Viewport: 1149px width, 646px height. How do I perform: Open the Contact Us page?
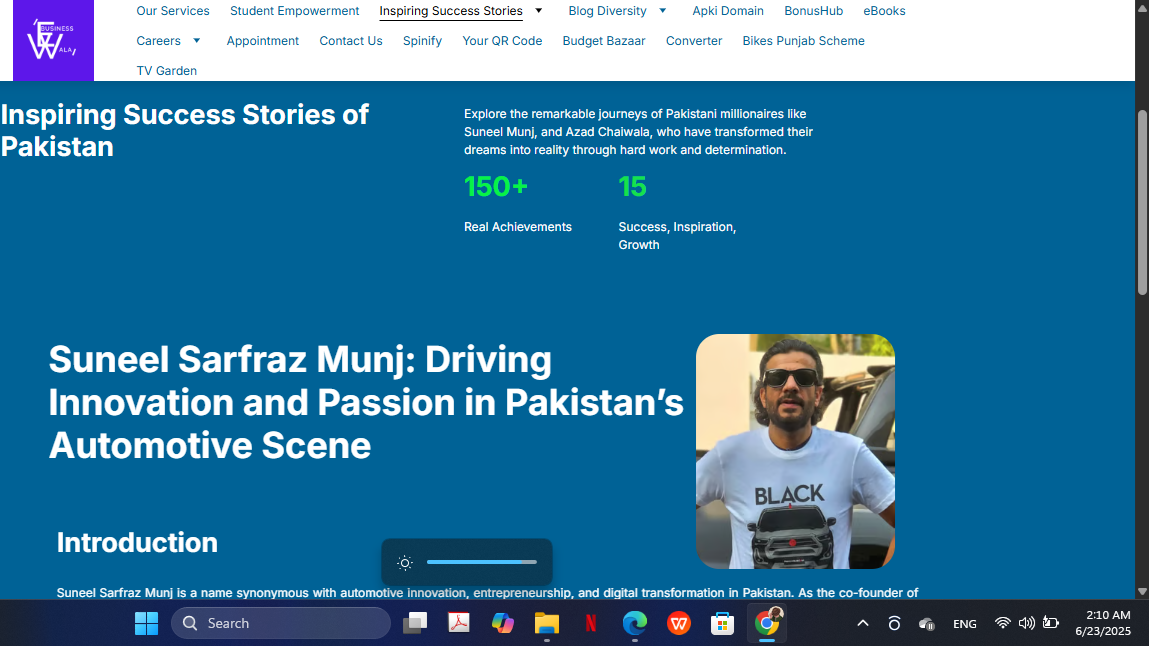(351, 41)
